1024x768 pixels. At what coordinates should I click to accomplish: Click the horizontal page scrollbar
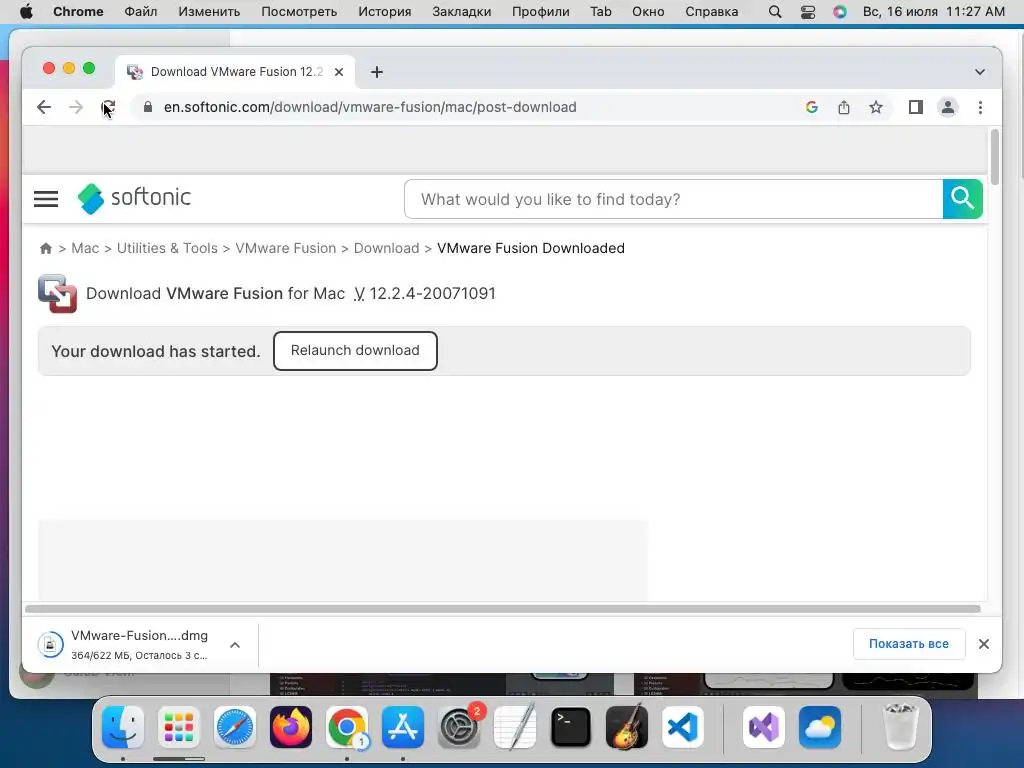[x=503, y=609]
